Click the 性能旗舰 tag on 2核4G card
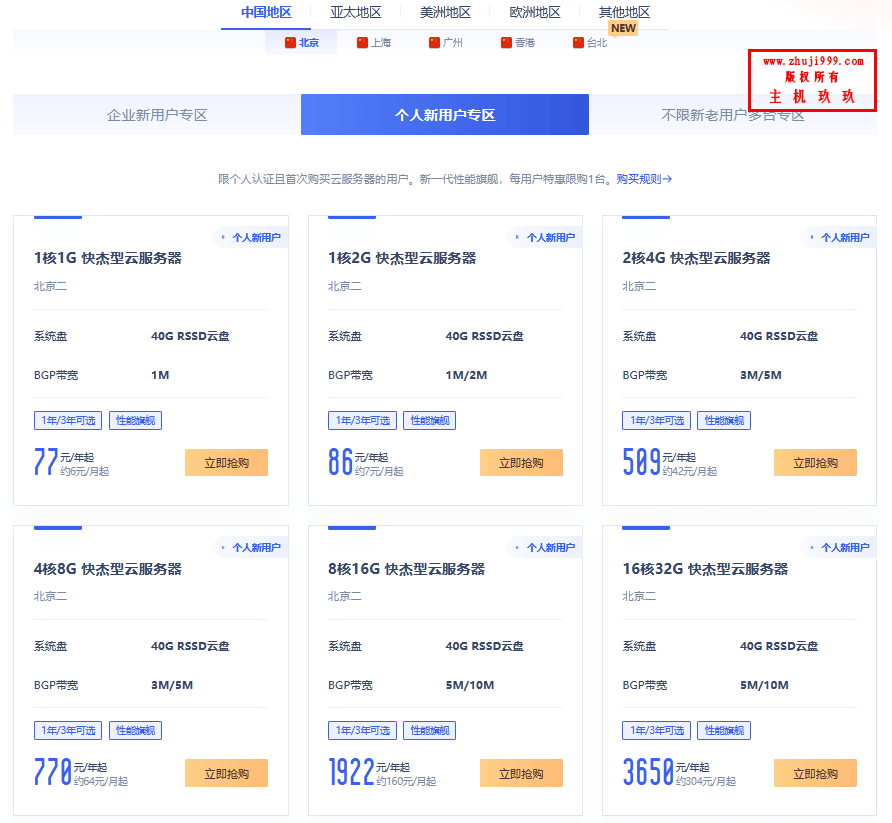Screen dimensions: 892x823 (x=724, y=420)
